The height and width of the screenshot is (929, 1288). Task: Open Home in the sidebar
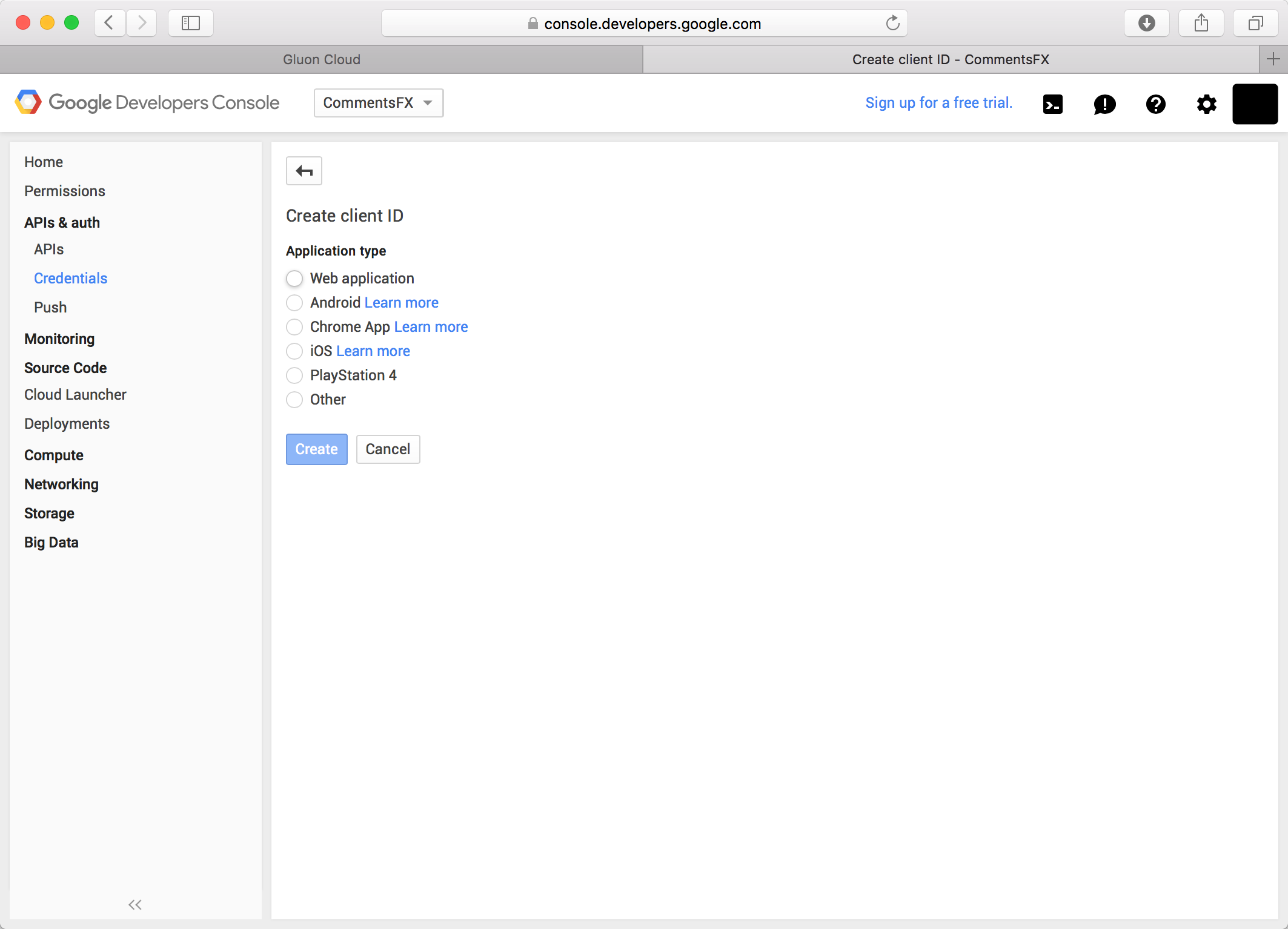44,162
